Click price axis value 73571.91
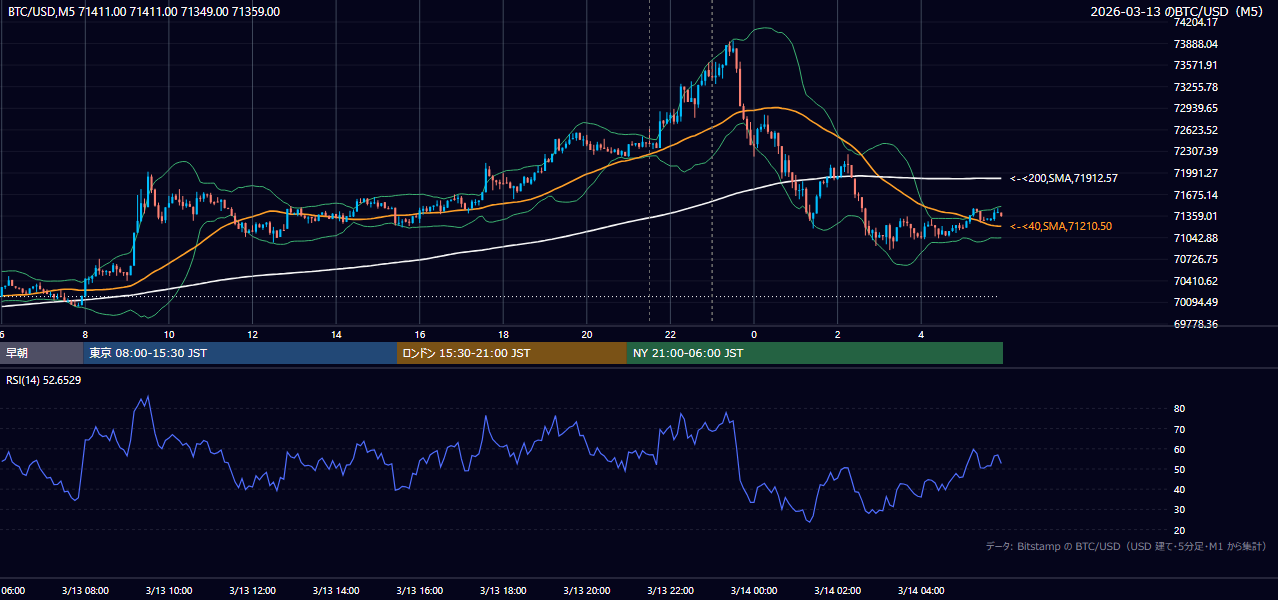 (x=1196, y=65)
